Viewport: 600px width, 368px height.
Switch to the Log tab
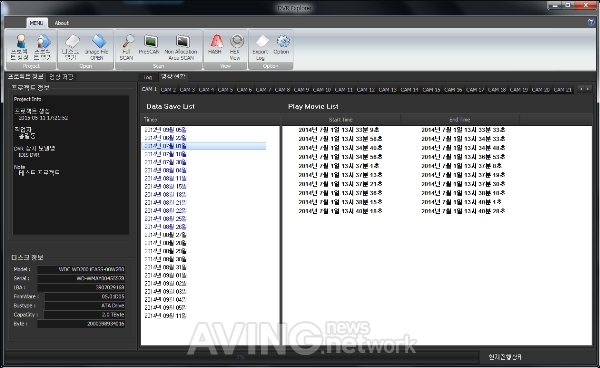pyautogui.click(x=148, y=77)
